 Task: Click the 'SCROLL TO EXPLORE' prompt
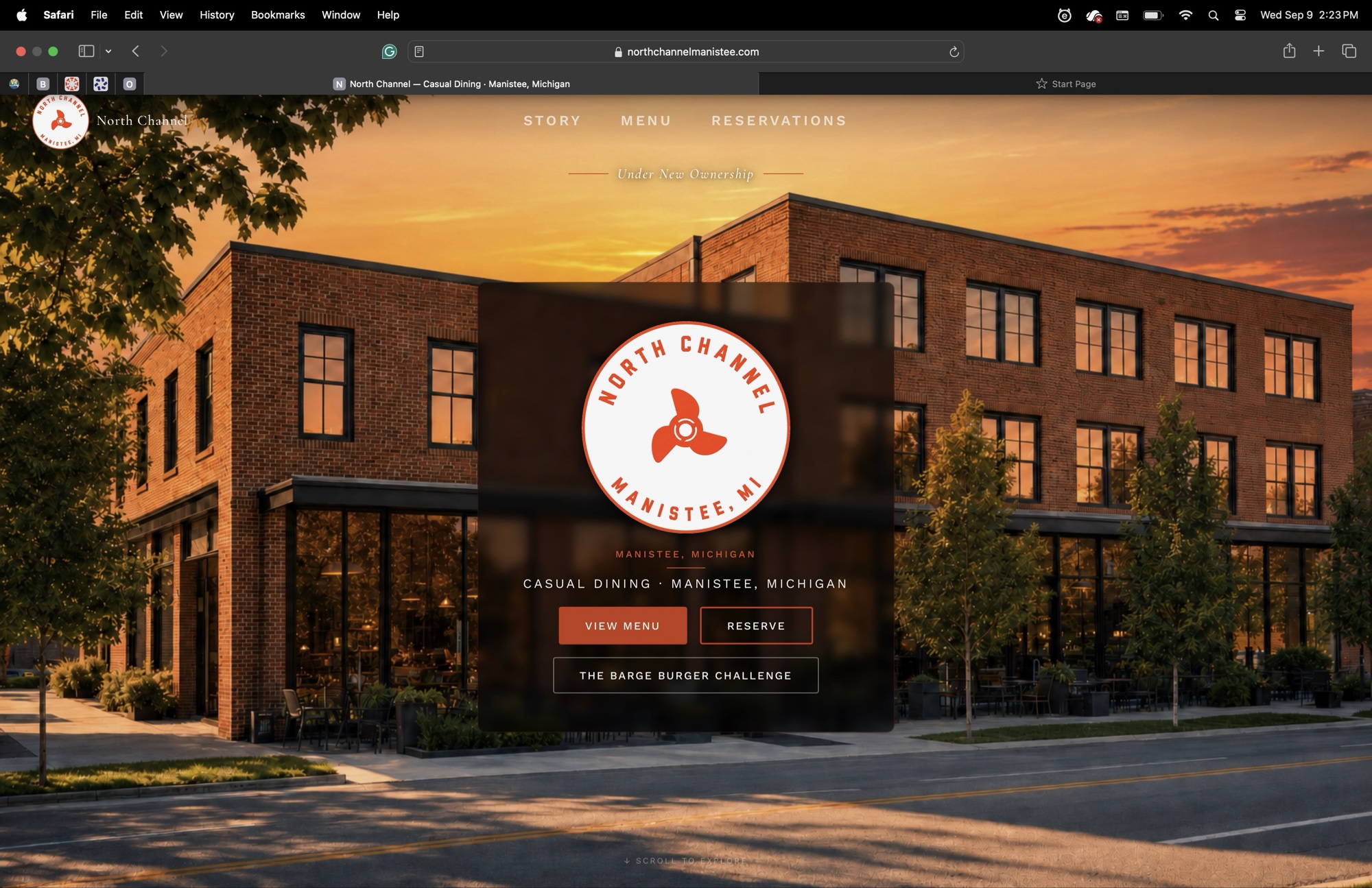[x=685, y=861]
